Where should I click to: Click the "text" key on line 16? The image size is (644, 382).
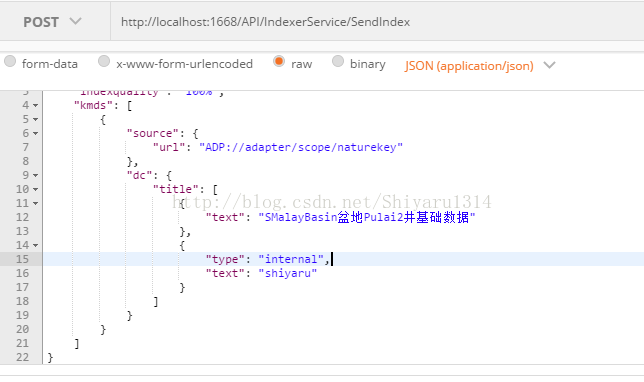point(225,273)
